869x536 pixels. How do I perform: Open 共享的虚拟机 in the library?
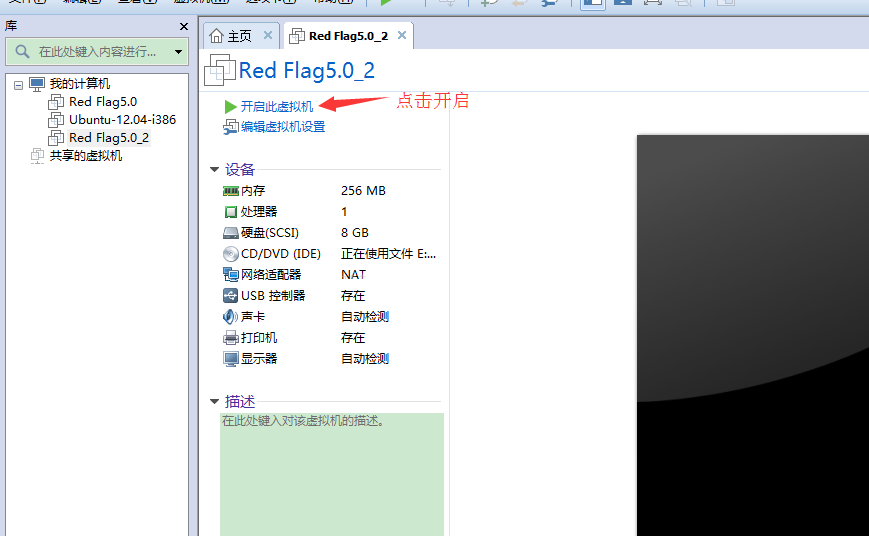(86, 156)
